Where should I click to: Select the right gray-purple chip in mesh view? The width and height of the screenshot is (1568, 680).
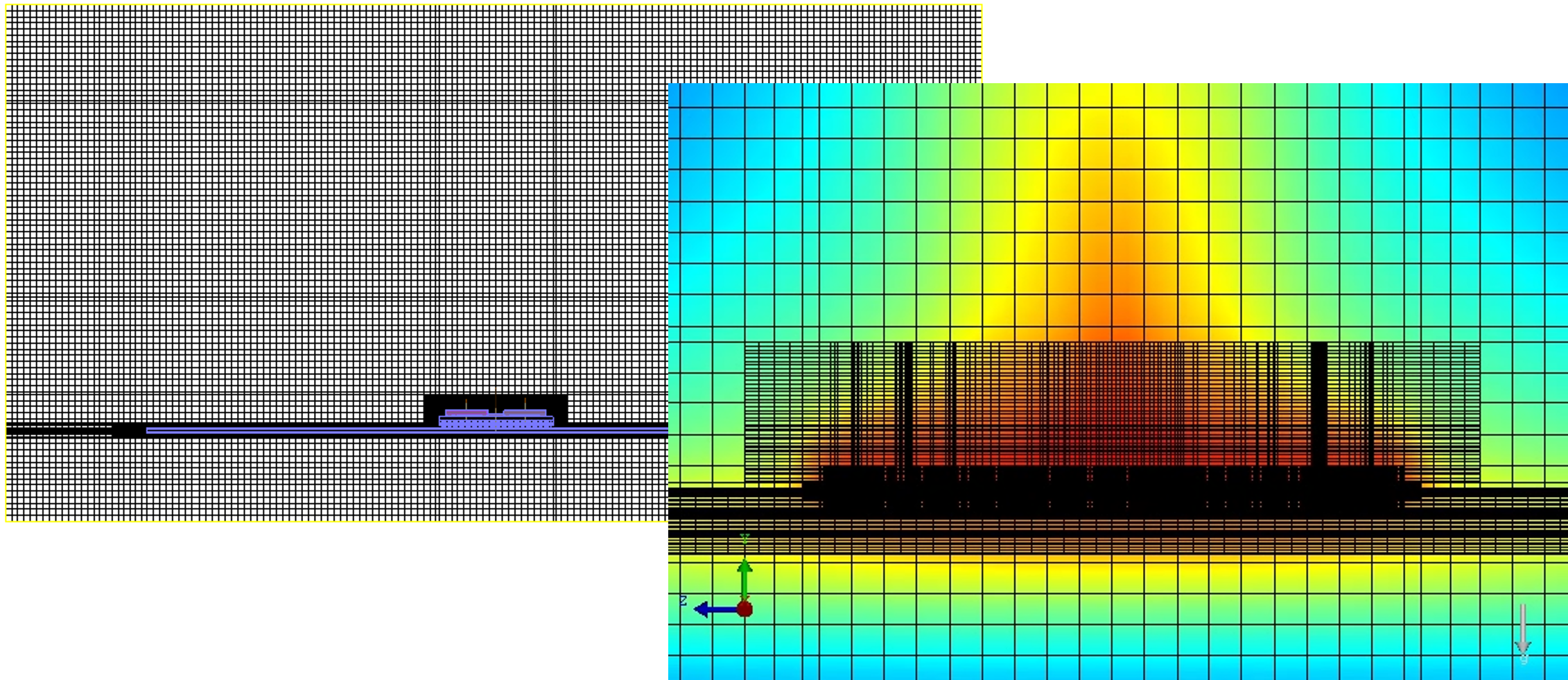(525, 412)
